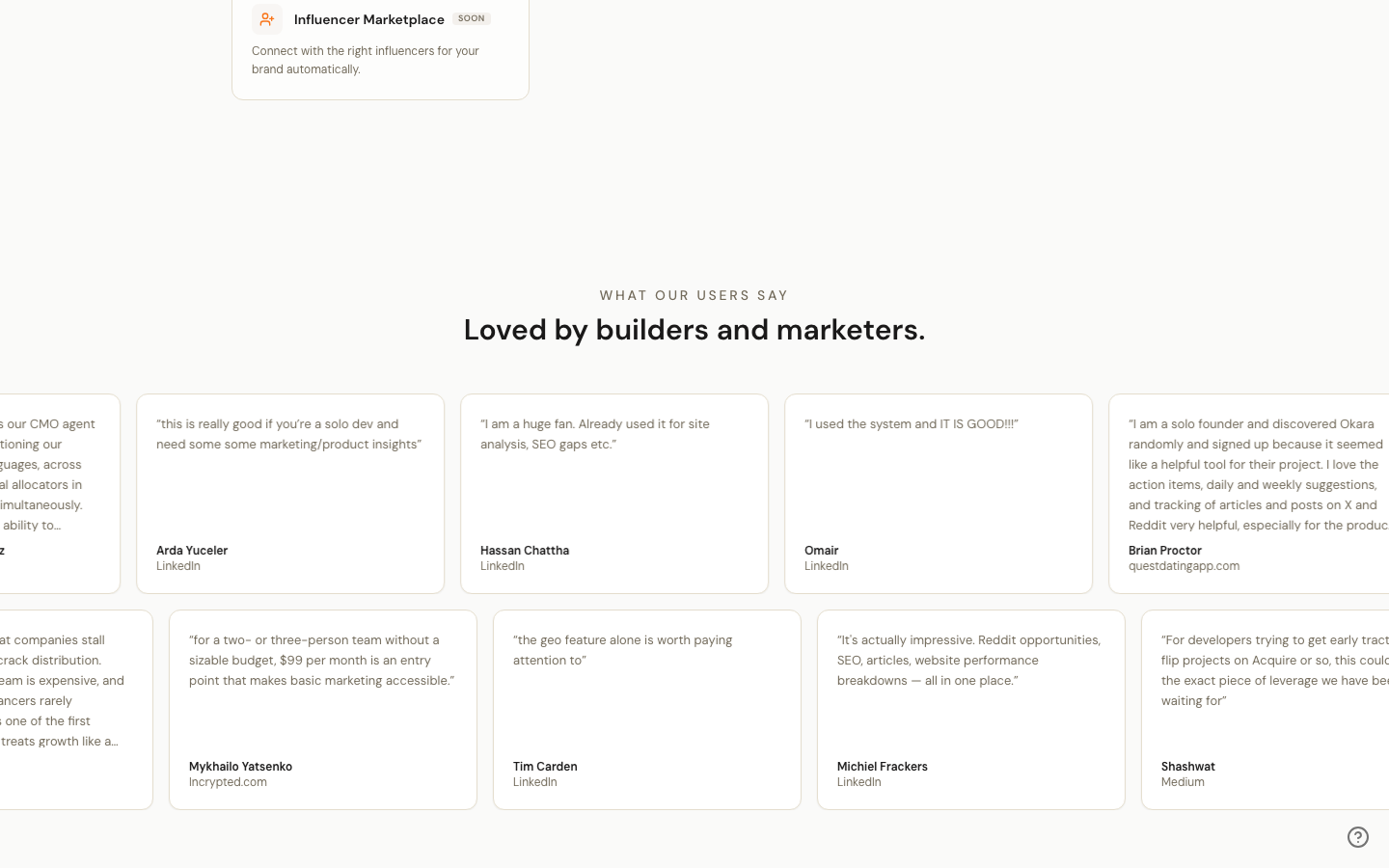Click the name Michiel Frackers
This screenshot has height=868, width=1389.
[883, 767]
